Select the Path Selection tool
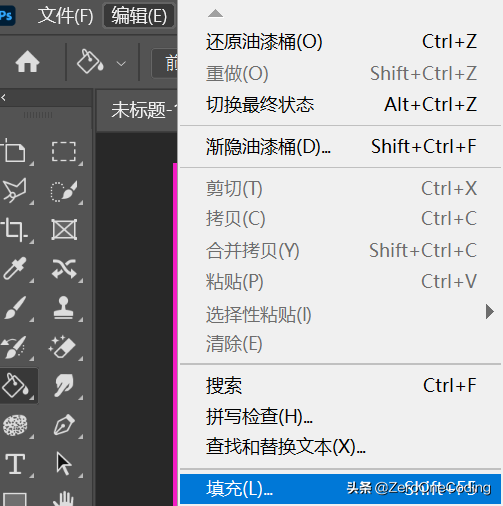The image size is (503, 506). click(x=63, y=463)
